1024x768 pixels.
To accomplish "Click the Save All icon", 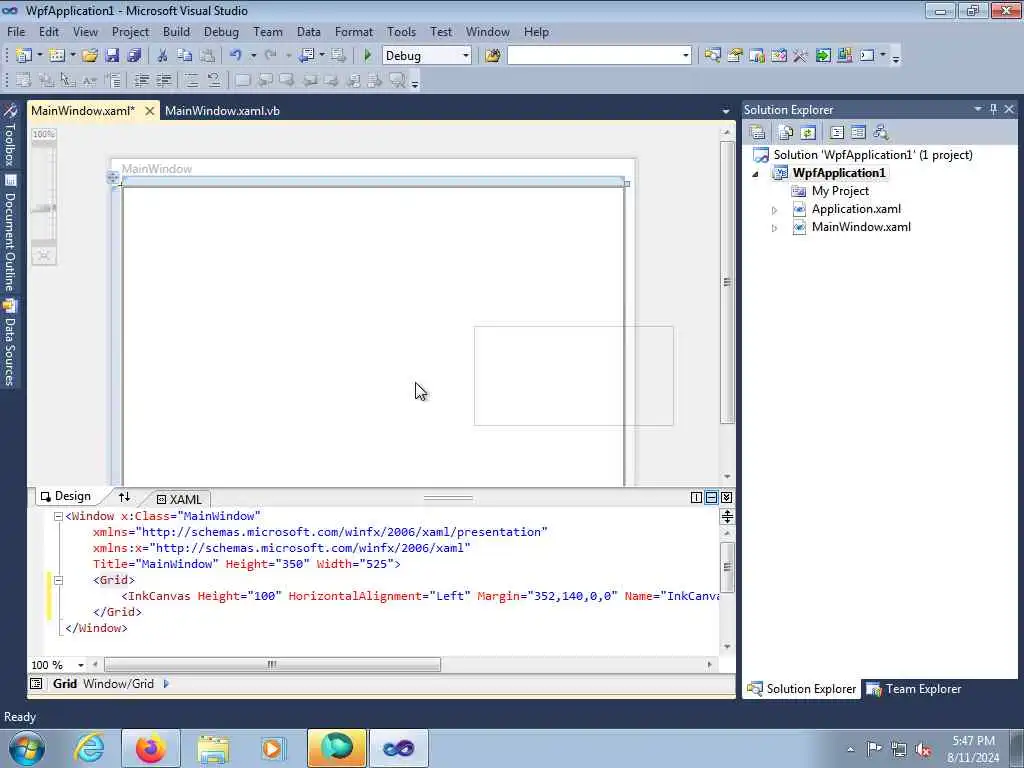I will tap(134, 56).
